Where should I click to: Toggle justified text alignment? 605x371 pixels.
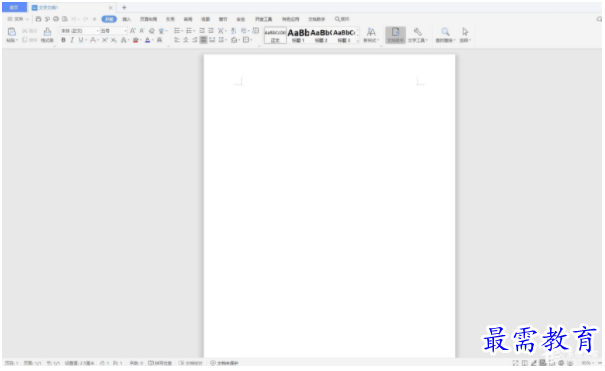pos(203,40)
